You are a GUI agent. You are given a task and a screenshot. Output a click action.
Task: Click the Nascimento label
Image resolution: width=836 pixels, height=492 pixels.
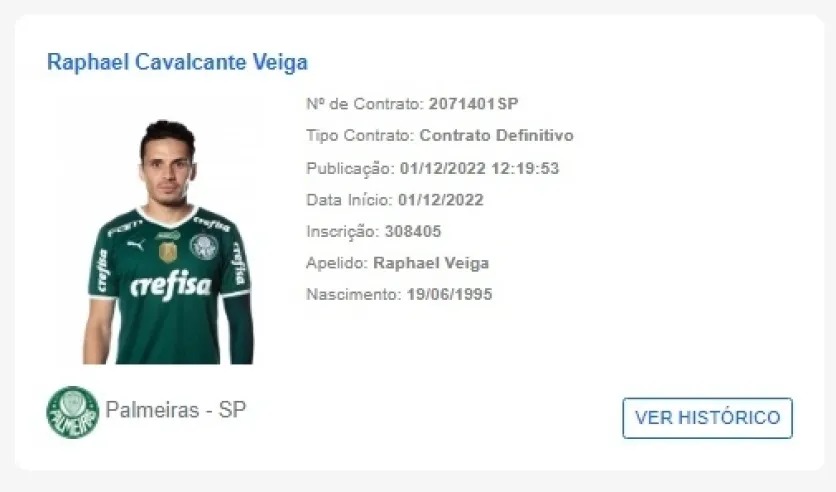(x=354, y=294)
